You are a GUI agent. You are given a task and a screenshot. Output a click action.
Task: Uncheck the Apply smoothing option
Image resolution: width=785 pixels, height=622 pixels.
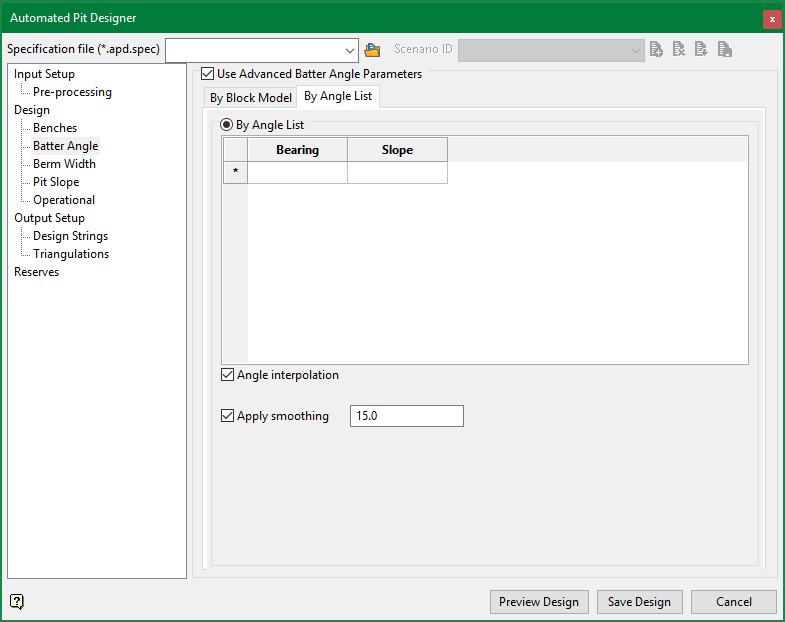click(x=228, y=416)
